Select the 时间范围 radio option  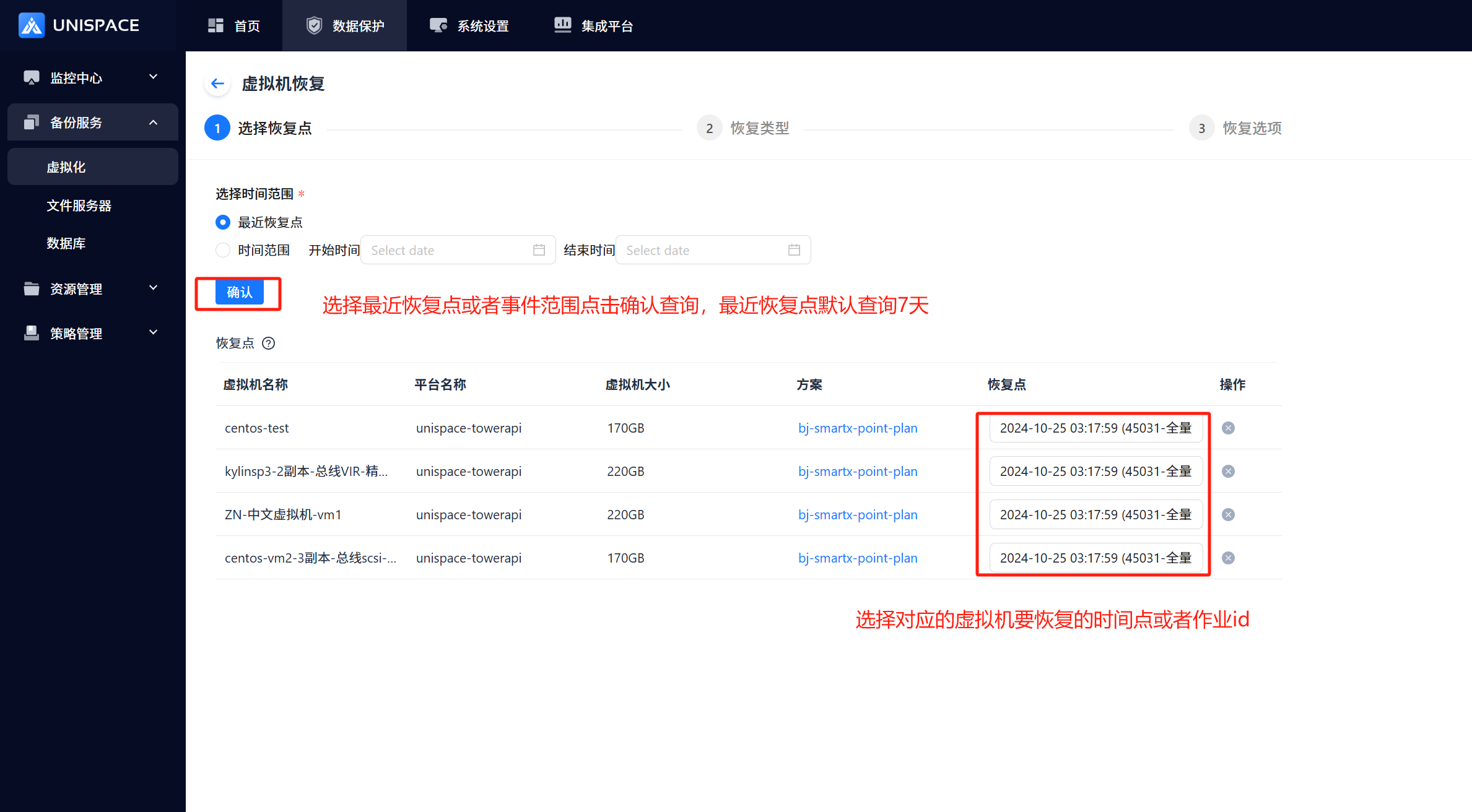[223, 250]
